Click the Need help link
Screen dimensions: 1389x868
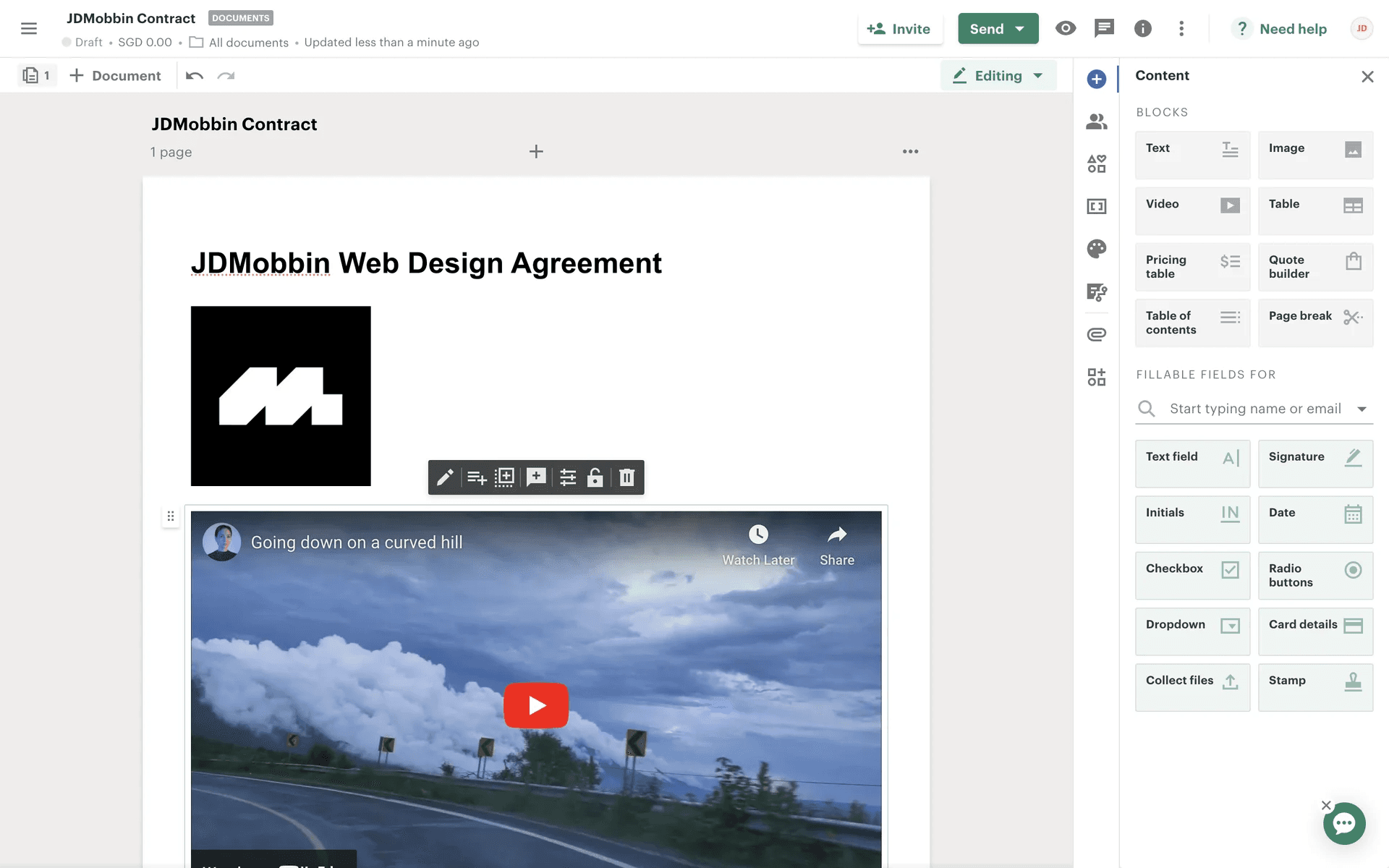point(1292,29)
